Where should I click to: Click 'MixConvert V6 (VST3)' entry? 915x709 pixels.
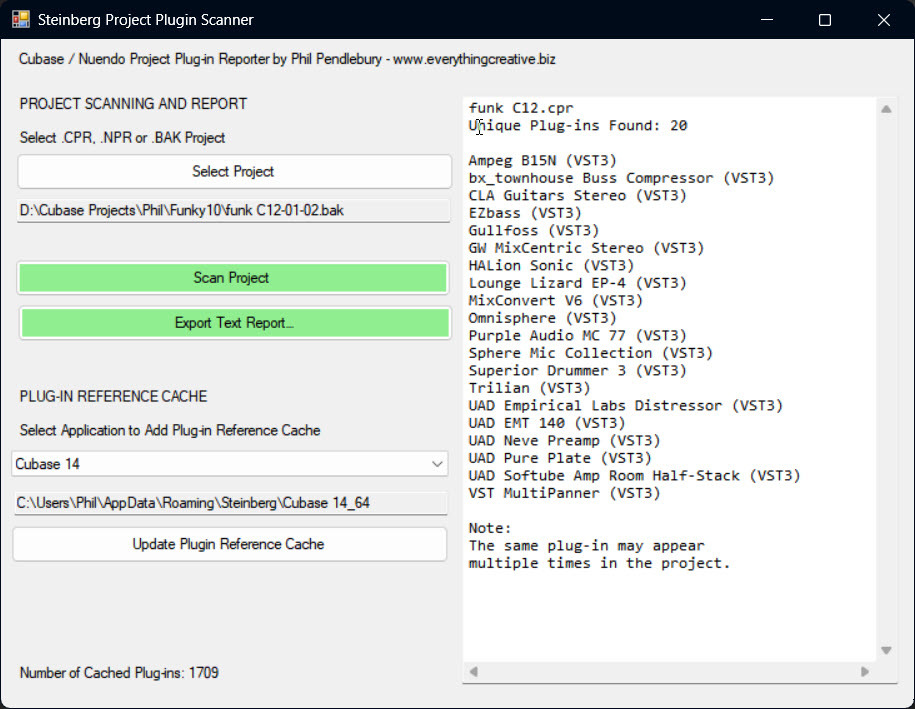pos(555,301)
